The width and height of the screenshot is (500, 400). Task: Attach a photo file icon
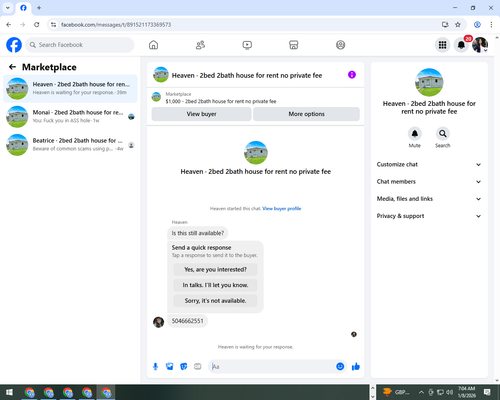coord(170,367)
